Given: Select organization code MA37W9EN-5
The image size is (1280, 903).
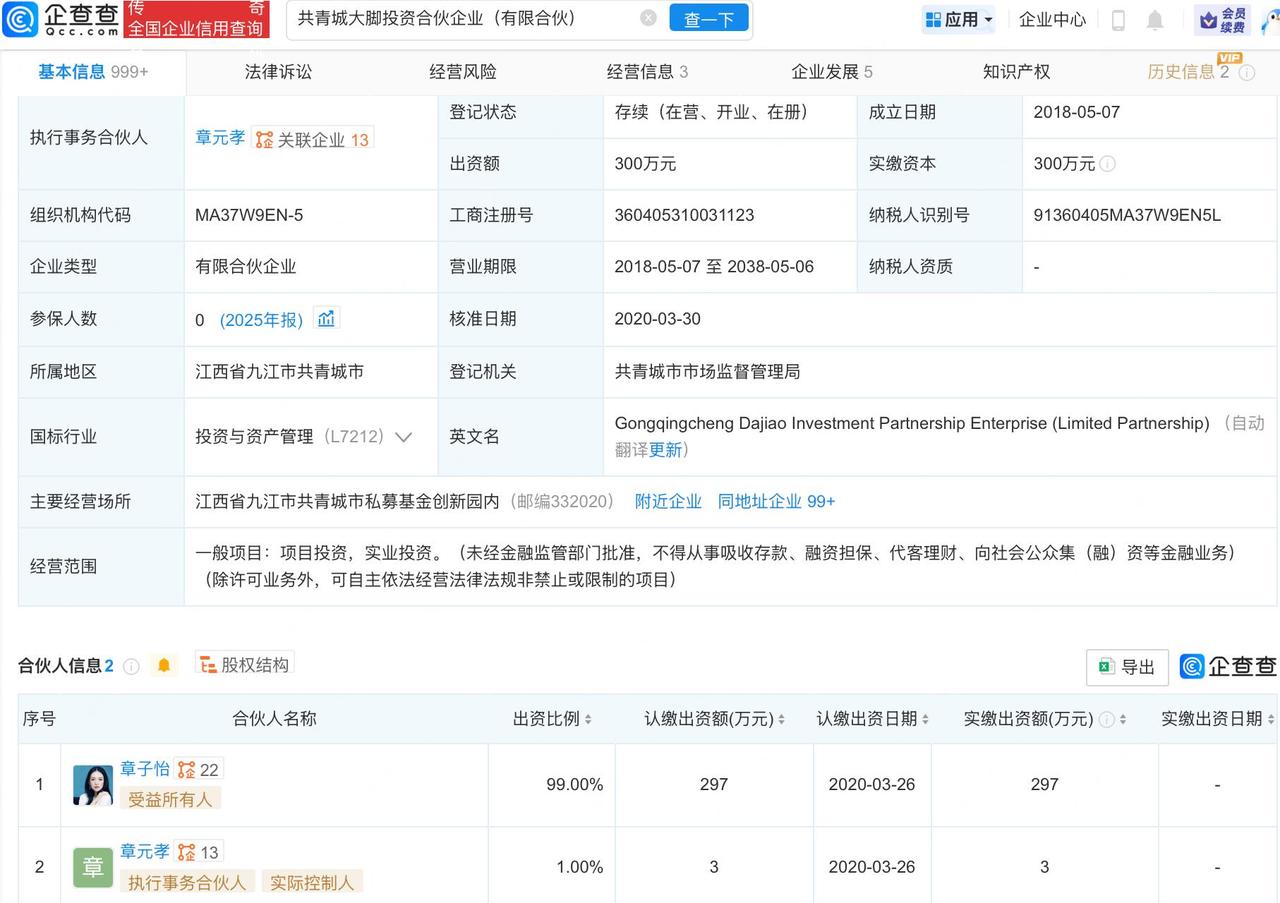Looking at the screenshot, I should [x=249, y=215].
